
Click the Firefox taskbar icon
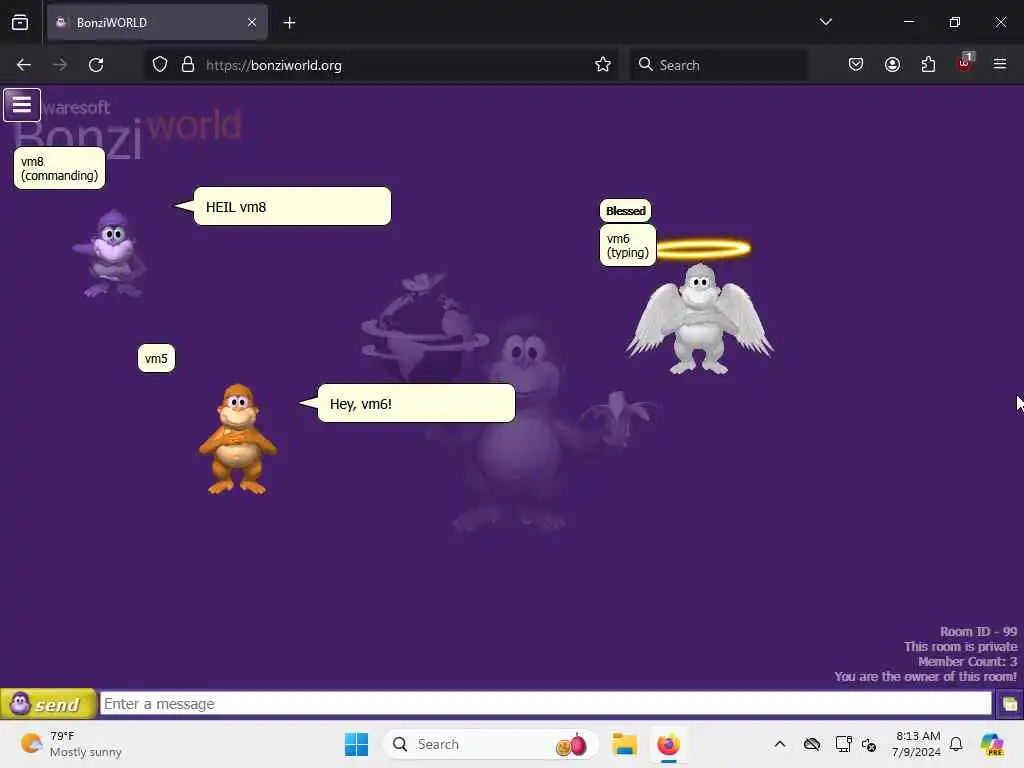pos(669,744)
